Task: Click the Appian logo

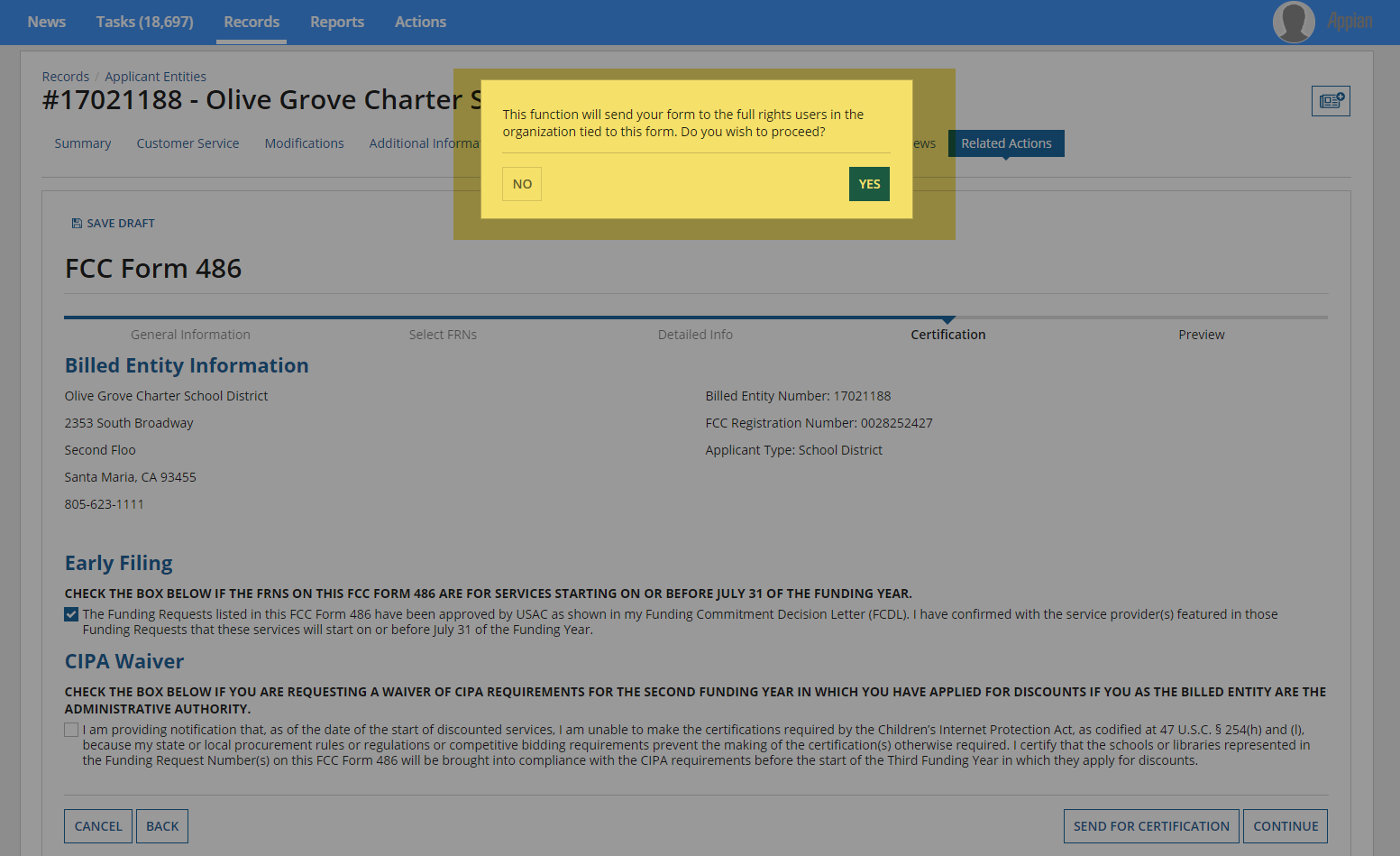Action: click(1350, 22)
